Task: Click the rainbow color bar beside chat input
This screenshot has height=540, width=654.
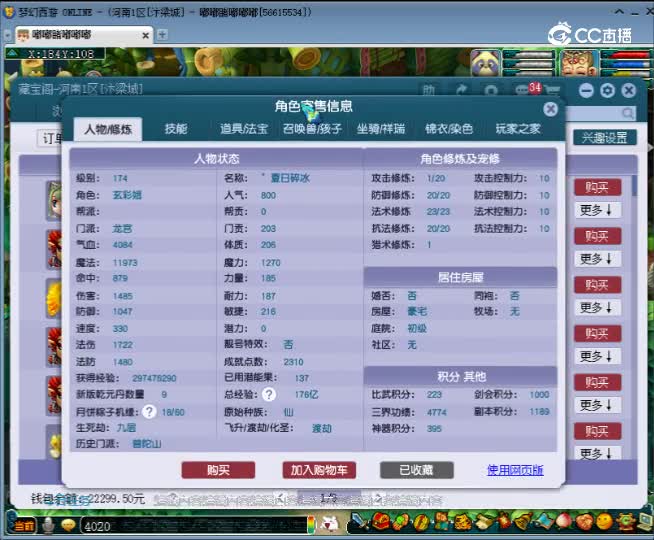Action: tap(311, 525)
